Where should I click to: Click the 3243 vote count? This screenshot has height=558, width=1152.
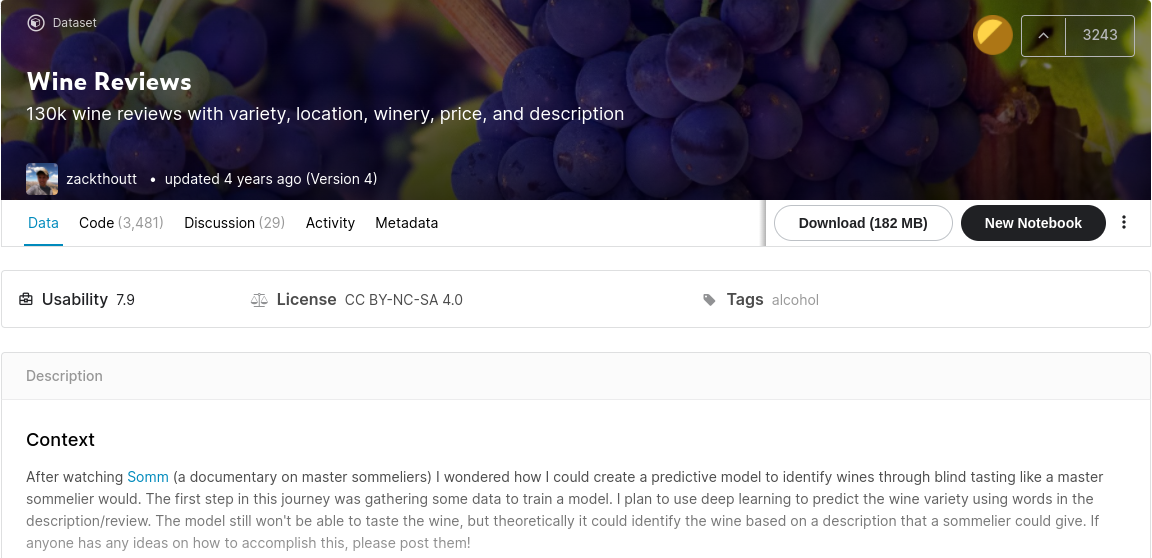pos(1099,36)
